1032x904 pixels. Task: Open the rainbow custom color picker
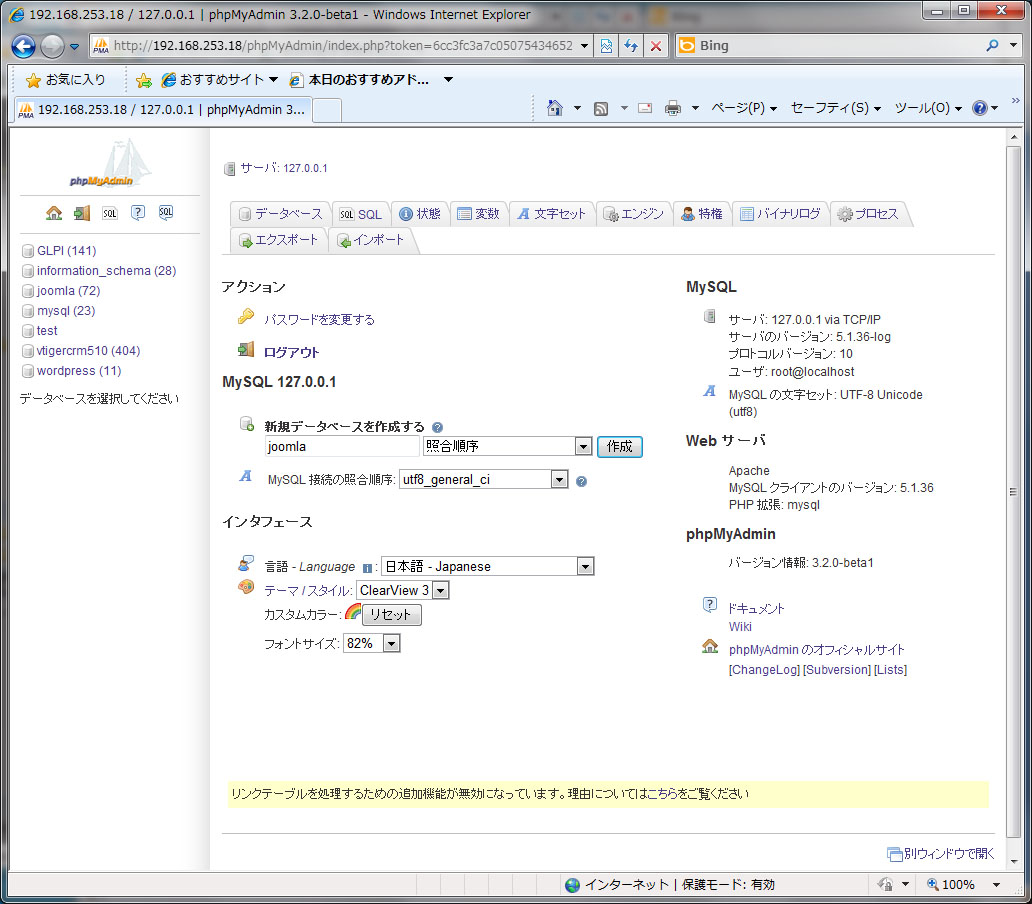click(x=353, y=612)
